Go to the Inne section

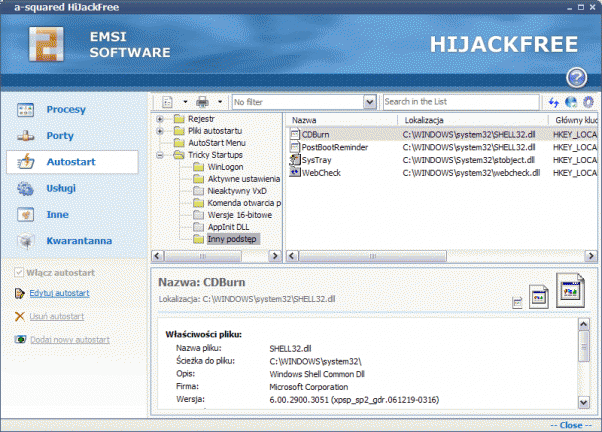[x=58, y=214]
